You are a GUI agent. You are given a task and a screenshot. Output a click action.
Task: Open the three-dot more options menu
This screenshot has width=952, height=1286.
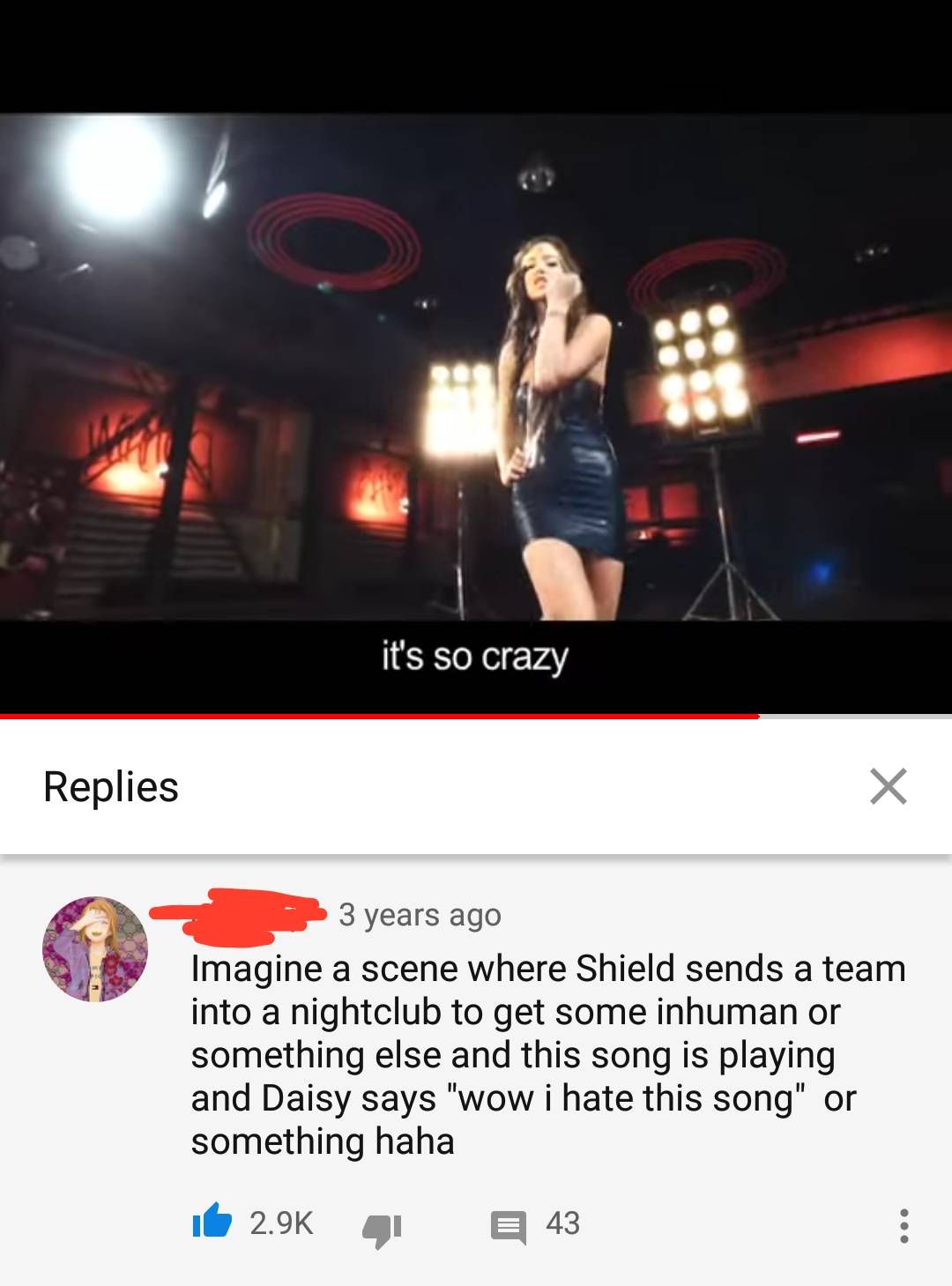pos(904,1226)
